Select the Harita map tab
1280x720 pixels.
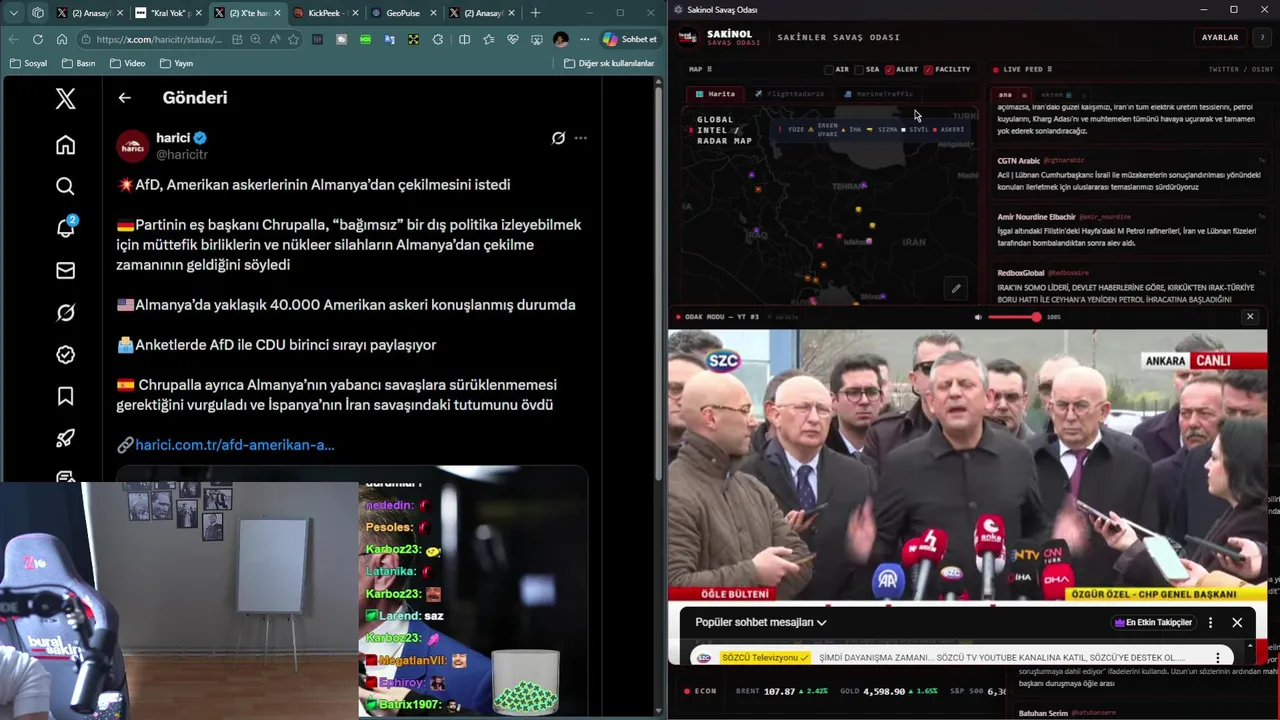point(716,94)
